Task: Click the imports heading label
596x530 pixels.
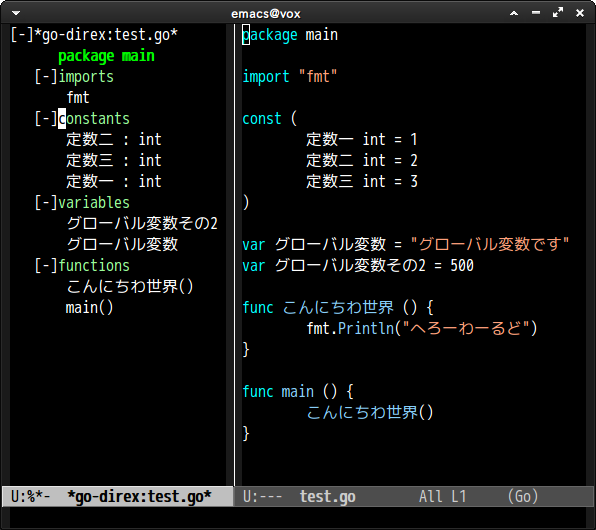Action: pyautogui.click(x=86, y=77)
